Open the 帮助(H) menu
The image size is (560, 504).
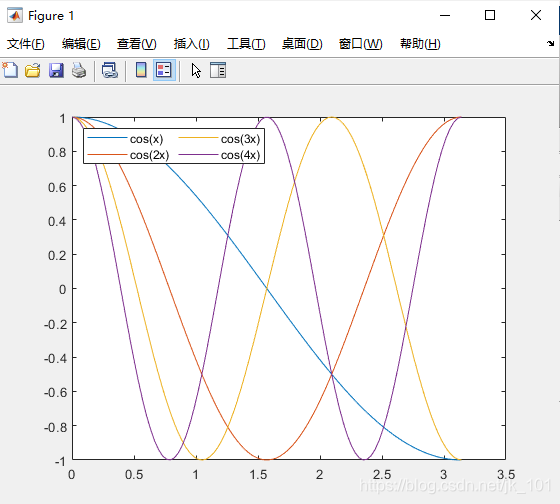coord(420,44)
